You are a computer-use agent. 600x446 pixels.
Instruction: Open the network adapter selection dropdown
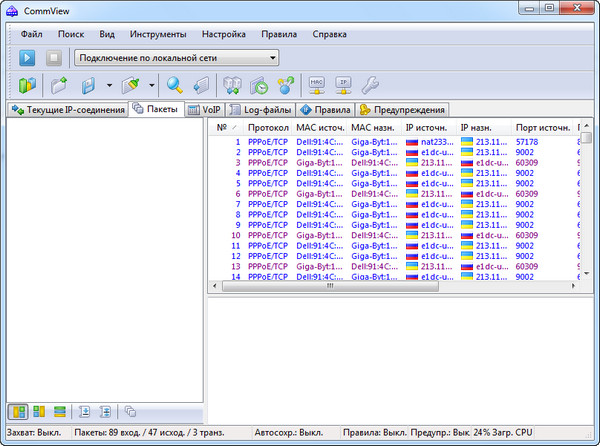(x=268, y=58)
